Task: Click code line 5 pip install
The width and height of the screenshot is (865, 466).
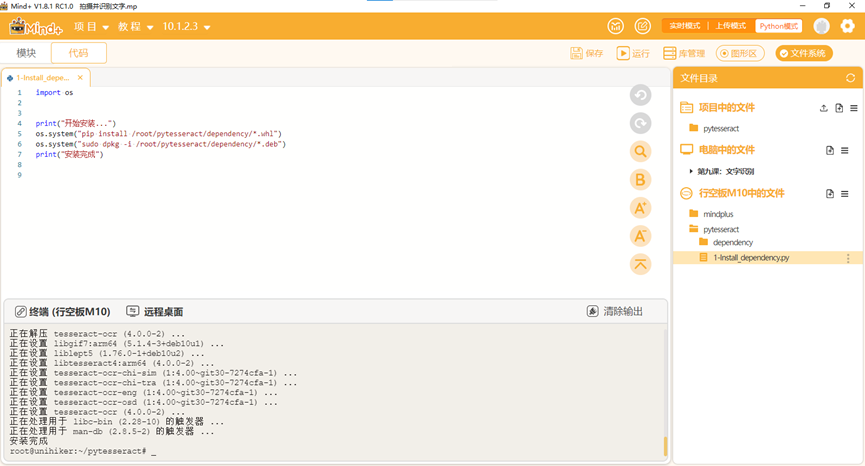Action: pyautogui.click(x=159, y=133)
